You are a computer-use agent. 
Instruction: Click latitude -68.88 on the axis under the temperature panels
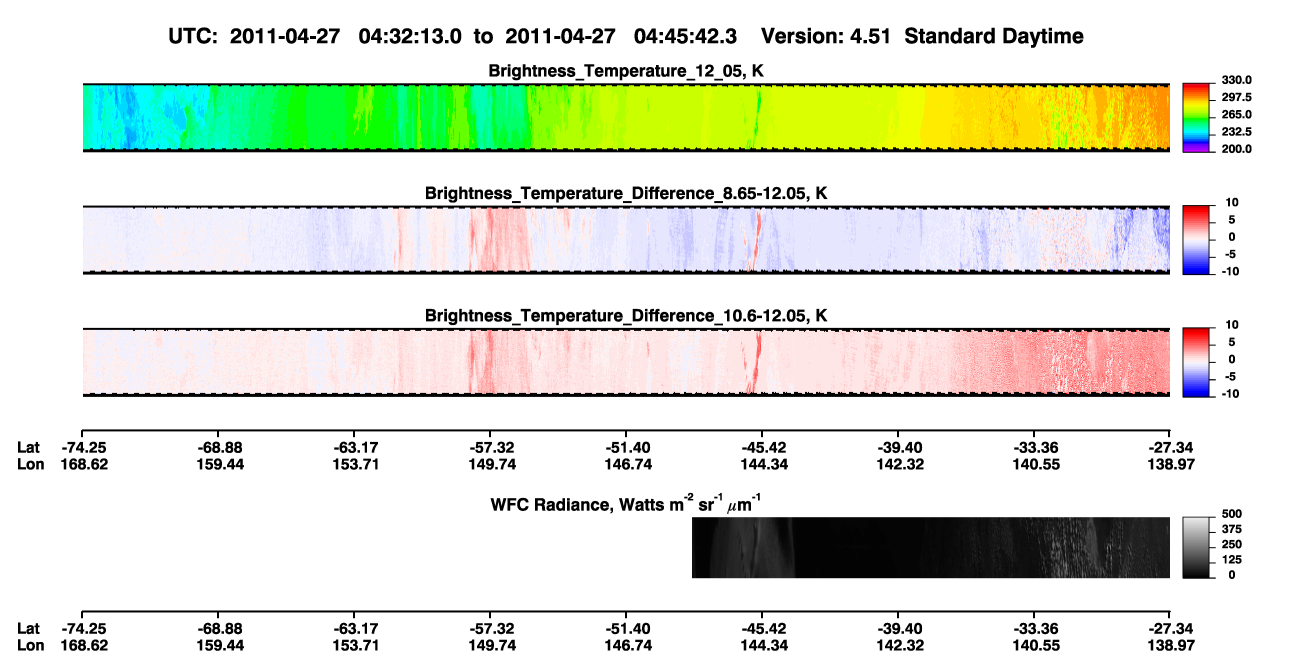(x=218, y=448)
